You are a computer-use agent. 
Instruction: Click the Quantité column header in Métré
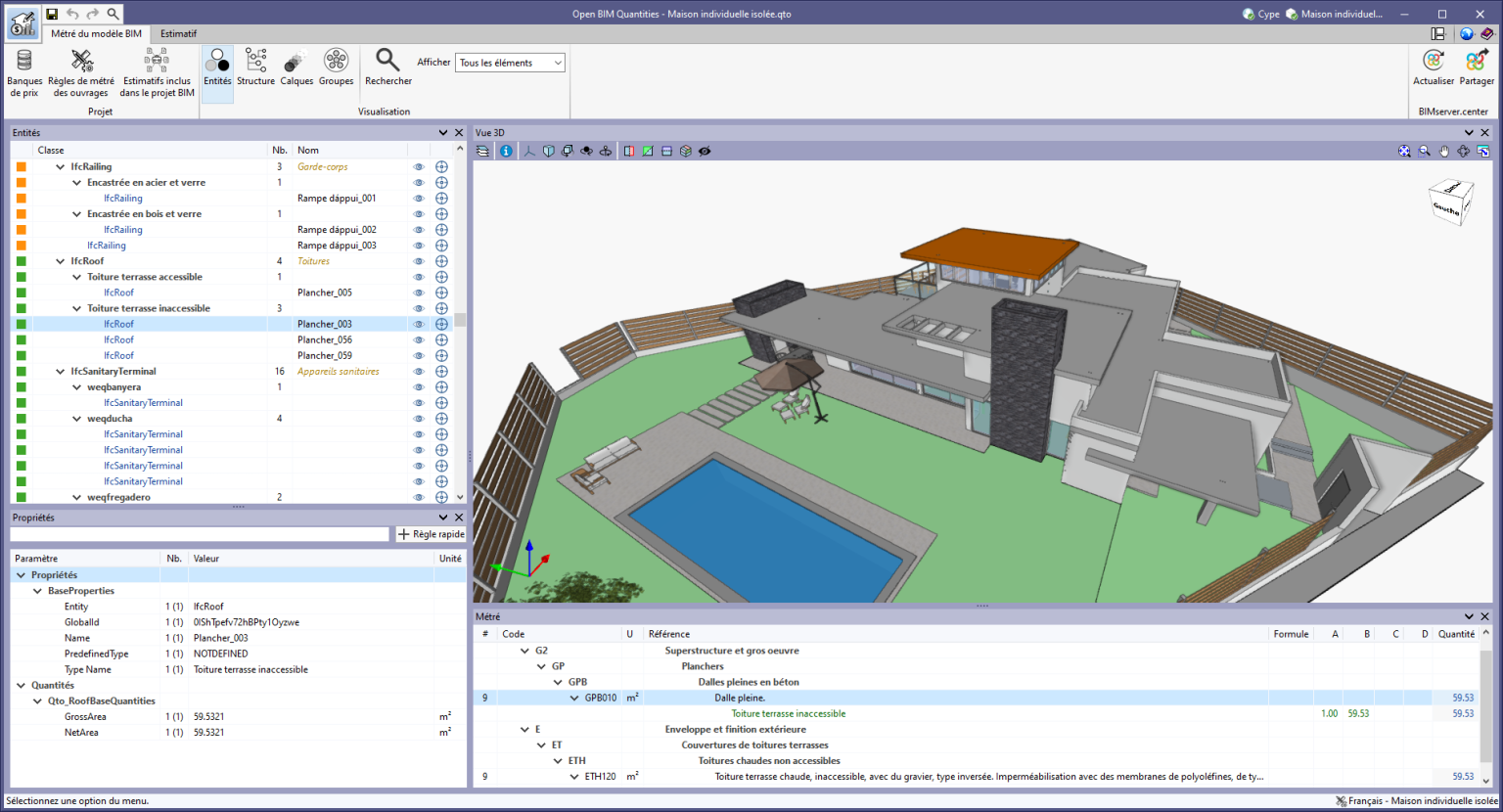[1456, 634]
